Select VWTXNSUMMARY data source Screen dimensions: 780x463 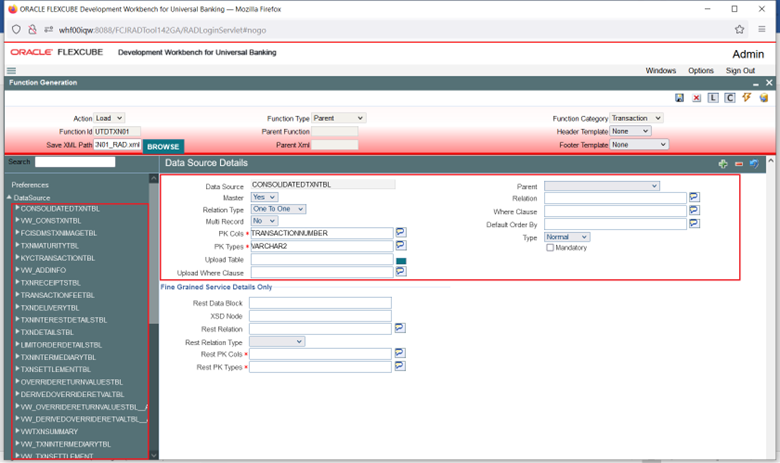[49, 432]
